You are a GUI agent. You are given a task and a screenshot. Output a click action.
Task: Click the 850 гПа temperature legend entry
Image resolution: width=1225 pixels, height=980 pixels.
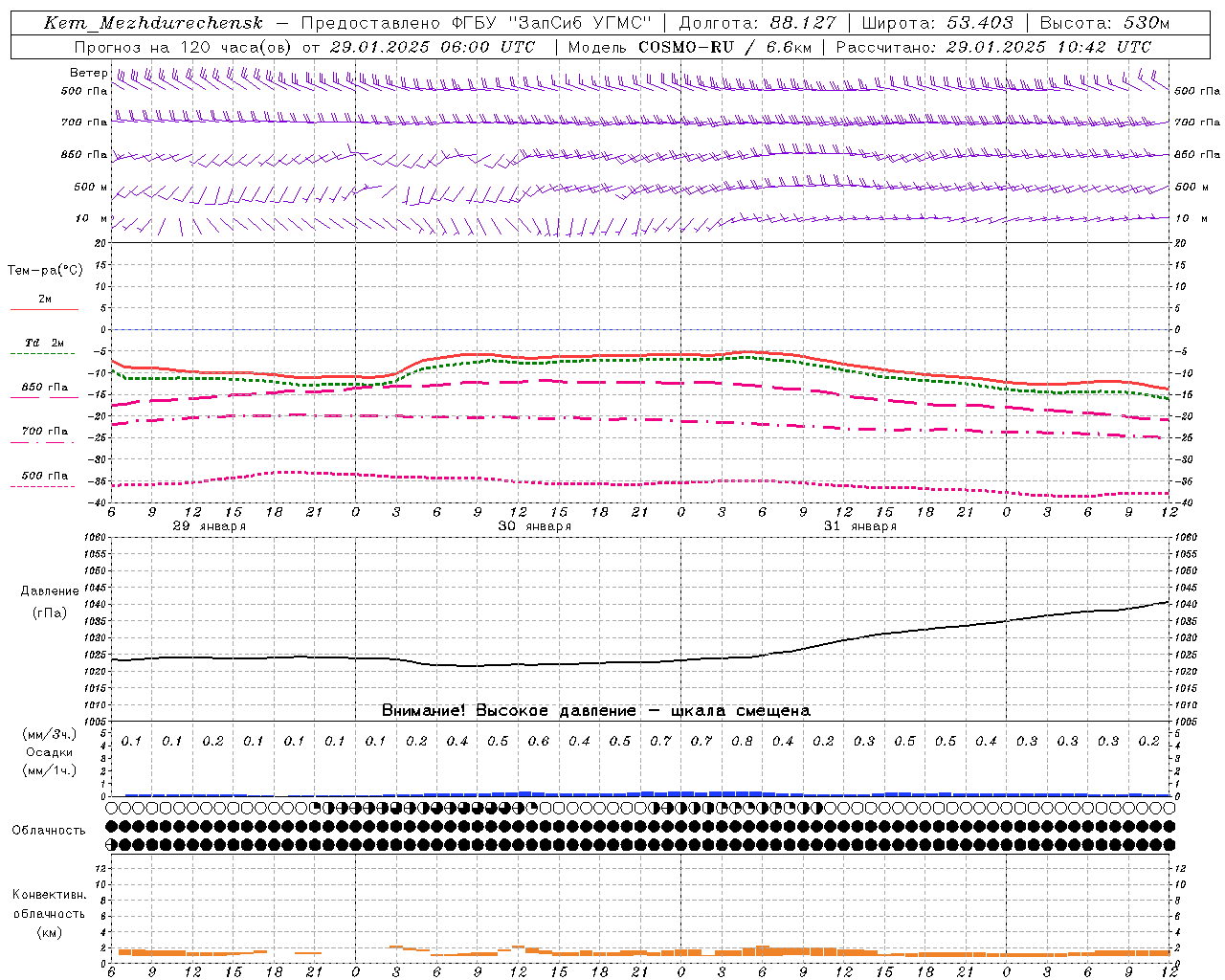44,388
